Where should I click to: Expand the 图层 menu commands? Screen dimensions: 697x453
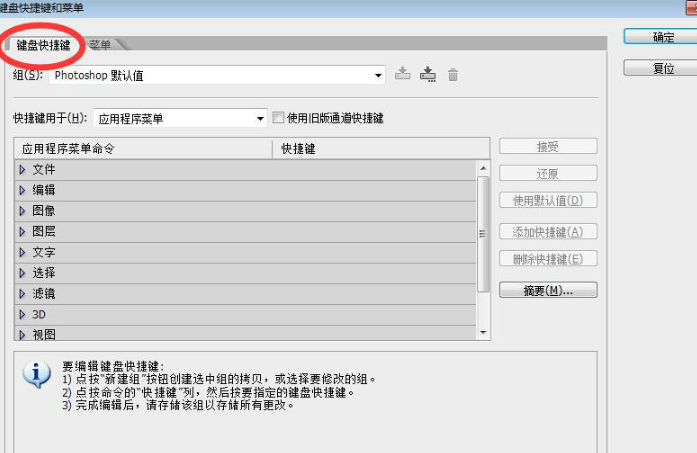[x=22, y=232]
